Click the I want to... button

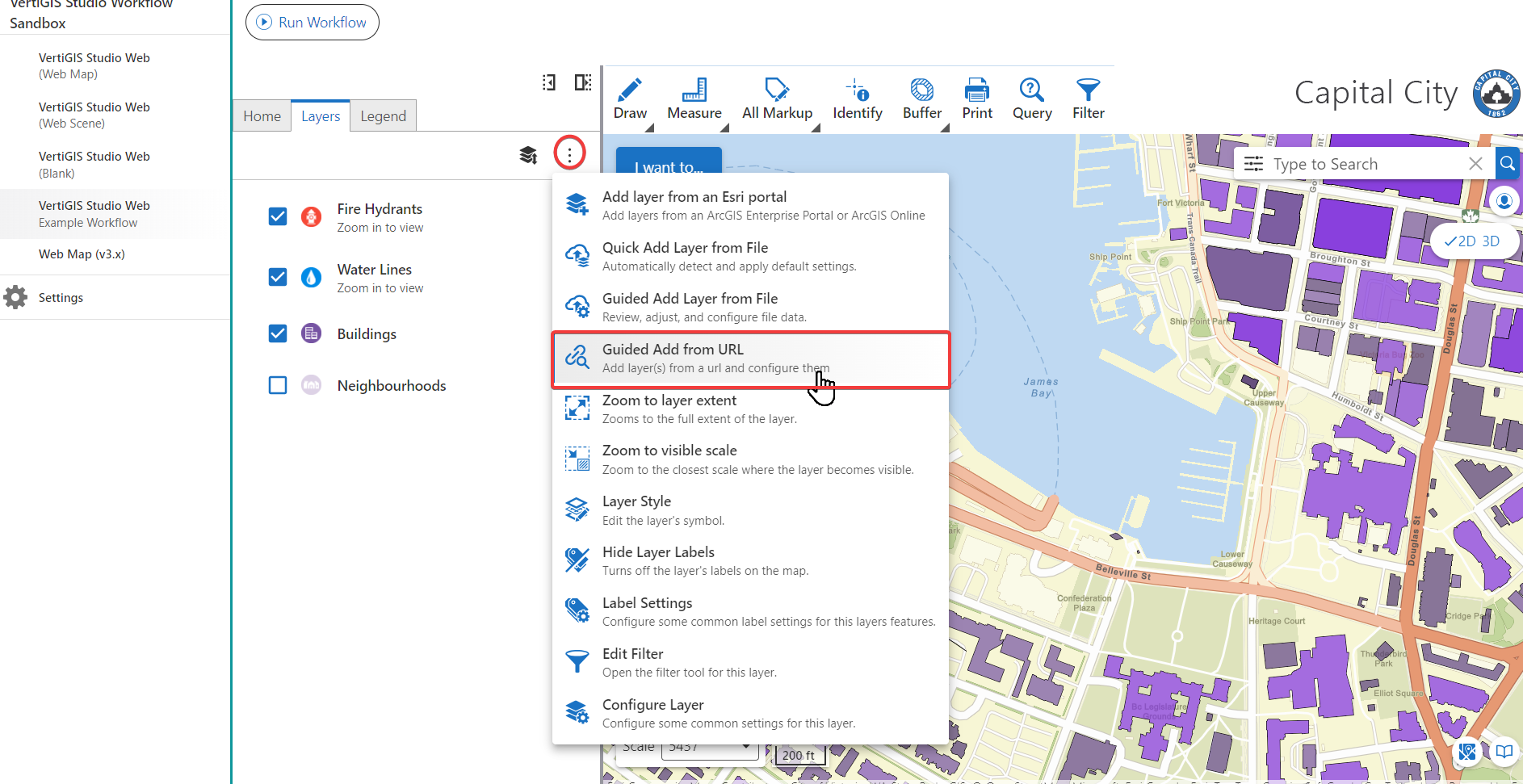pyautogui.click(x=669, y=161)
